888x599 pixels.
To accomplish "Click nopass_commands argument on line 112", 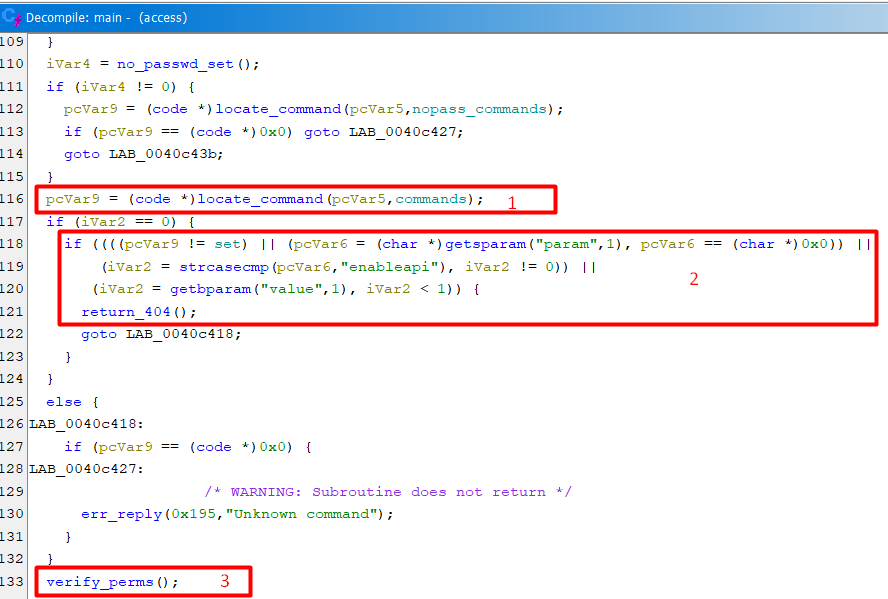I will tap(479, 109).
